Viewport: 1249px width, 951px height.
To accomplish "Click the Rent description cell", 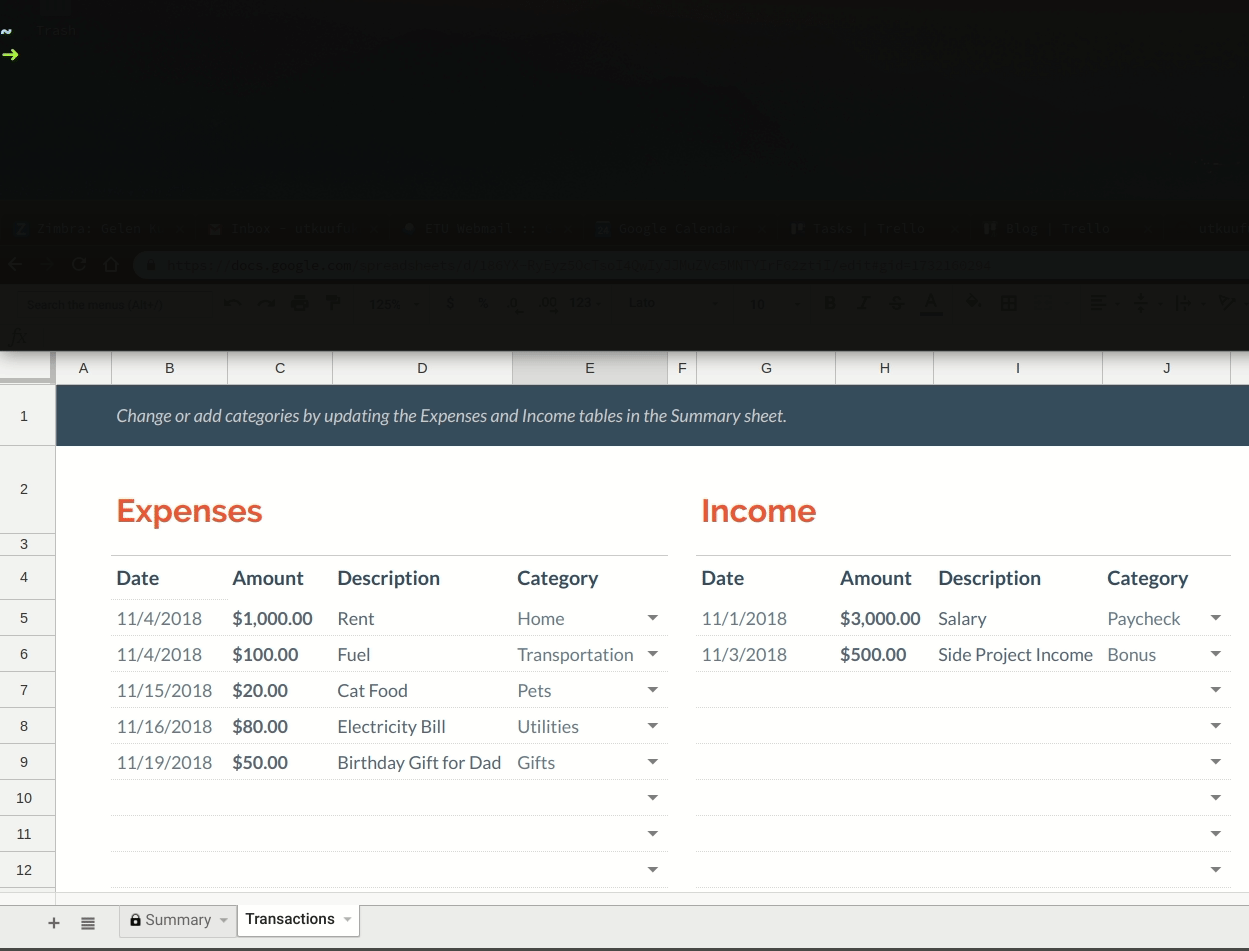I will (x=422, y=618).
